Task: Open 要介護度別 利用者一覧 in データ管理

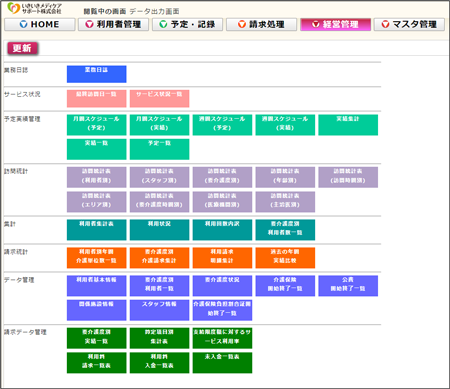Action: (x=159, y=286)
